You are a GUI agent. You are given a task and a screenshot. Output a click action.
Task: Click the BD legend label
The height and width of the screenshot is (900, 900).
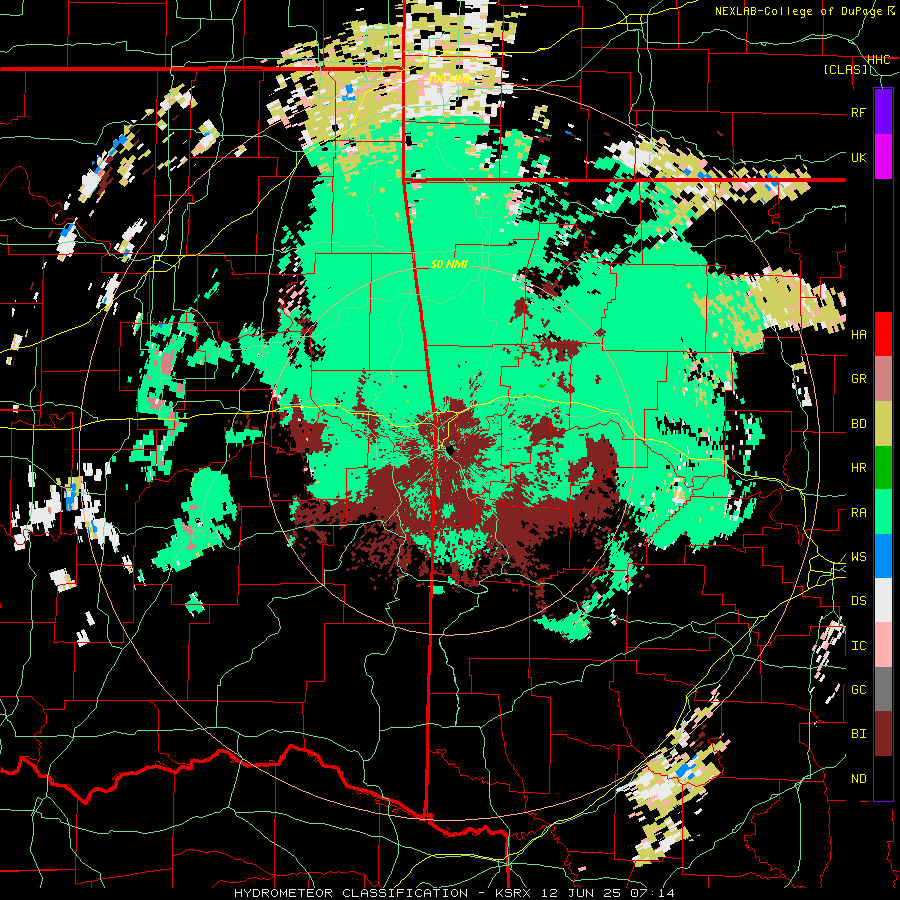[x=858, y=424]
